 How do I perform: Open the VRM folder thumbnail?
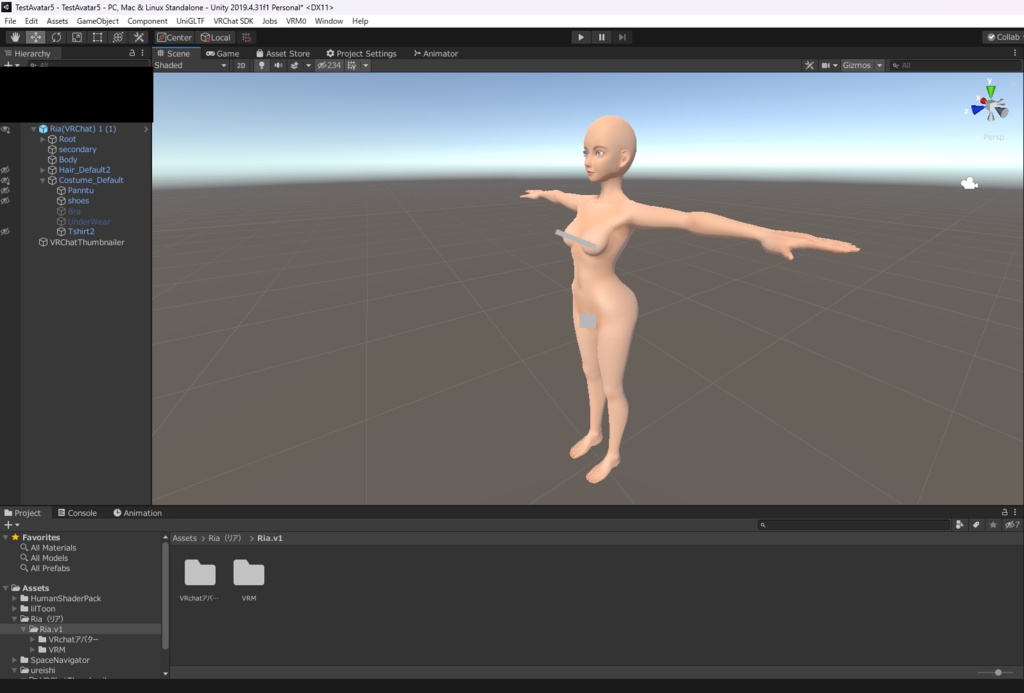(x=249, y=573)
